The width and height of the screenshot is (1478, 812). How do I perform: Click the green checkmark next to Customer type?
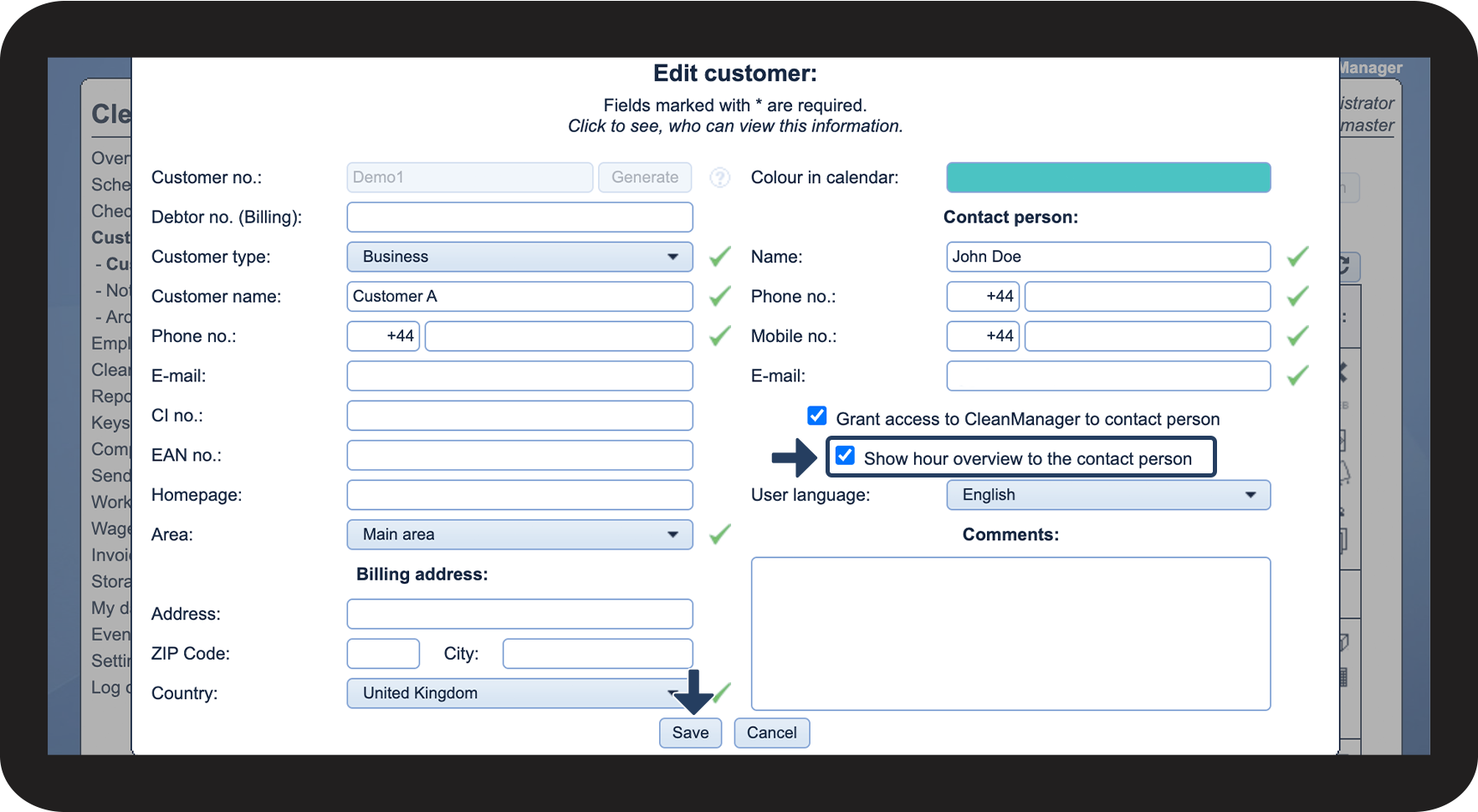[720, 257]
